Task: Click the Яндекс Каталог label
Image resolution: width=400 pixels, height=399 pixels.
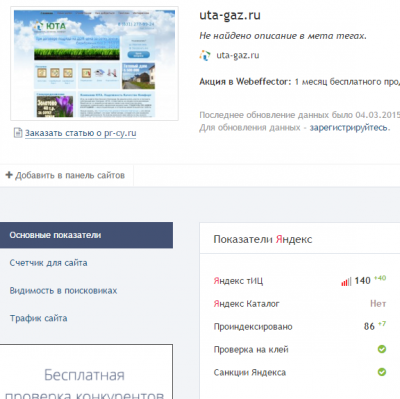Action: pos(247,304)
